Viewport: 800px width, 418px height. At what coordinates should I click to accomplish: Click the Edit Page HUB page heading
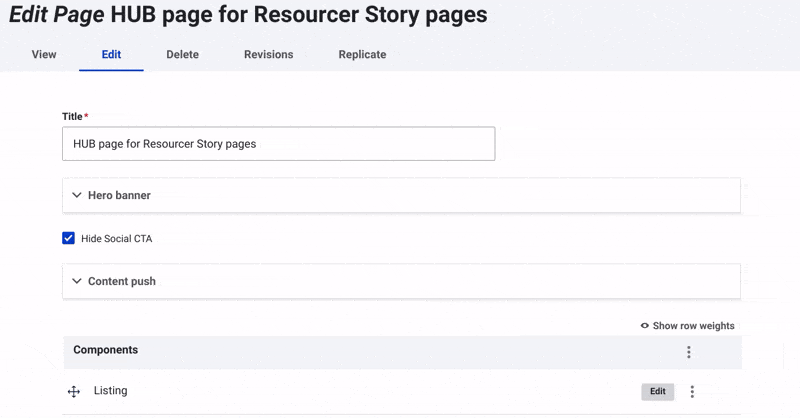pyautogui.click(x=248, y=14)
